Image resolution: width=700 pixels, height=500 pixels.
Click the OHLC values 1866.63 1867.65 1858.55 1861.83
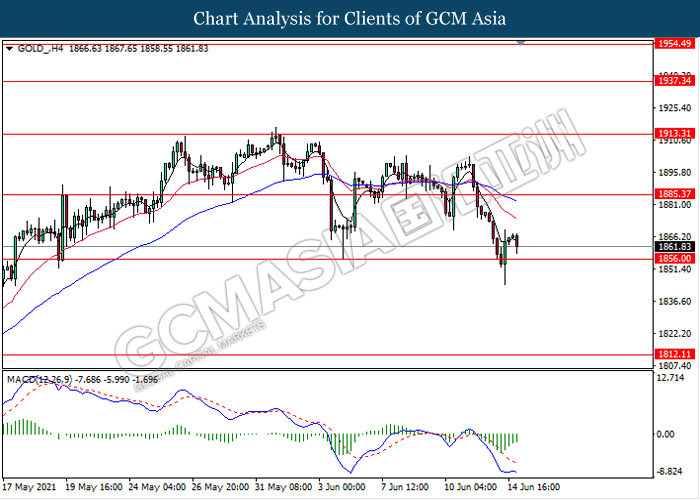(x=139, y=49)
